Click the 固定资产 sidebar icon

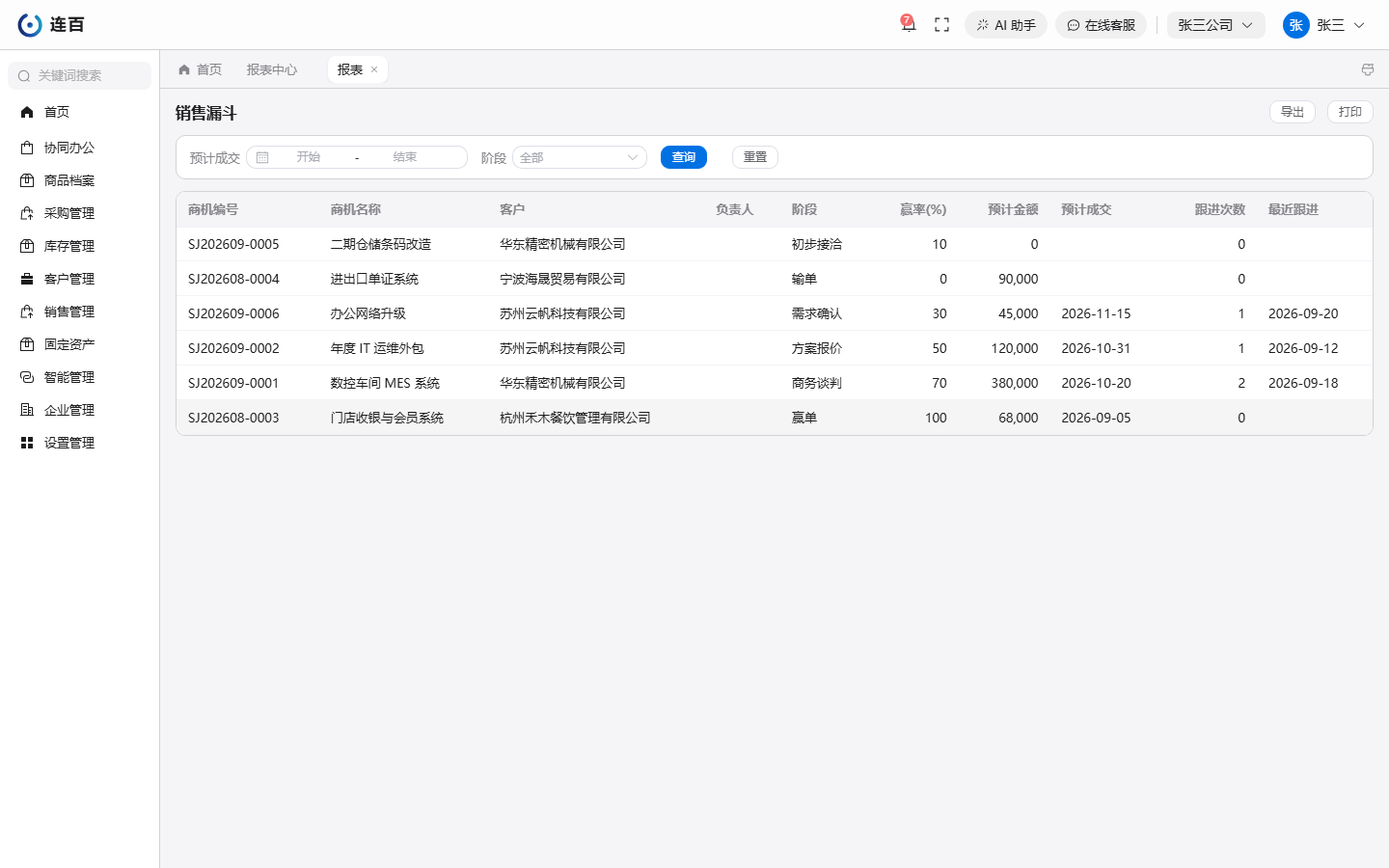[27, 344]
